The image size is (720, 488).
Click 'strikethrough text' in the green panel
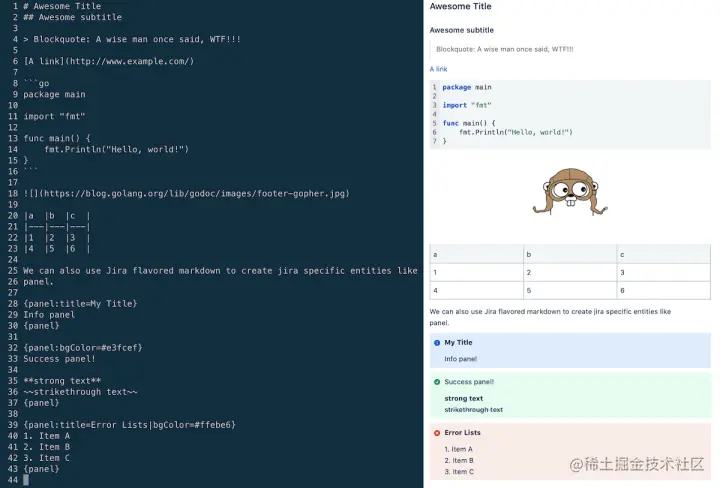click(473, 409)
